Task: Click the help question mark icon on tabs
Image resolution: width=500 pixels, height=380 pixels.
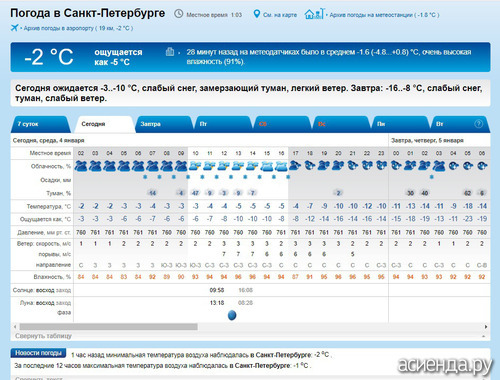Action: click(478, 124)
